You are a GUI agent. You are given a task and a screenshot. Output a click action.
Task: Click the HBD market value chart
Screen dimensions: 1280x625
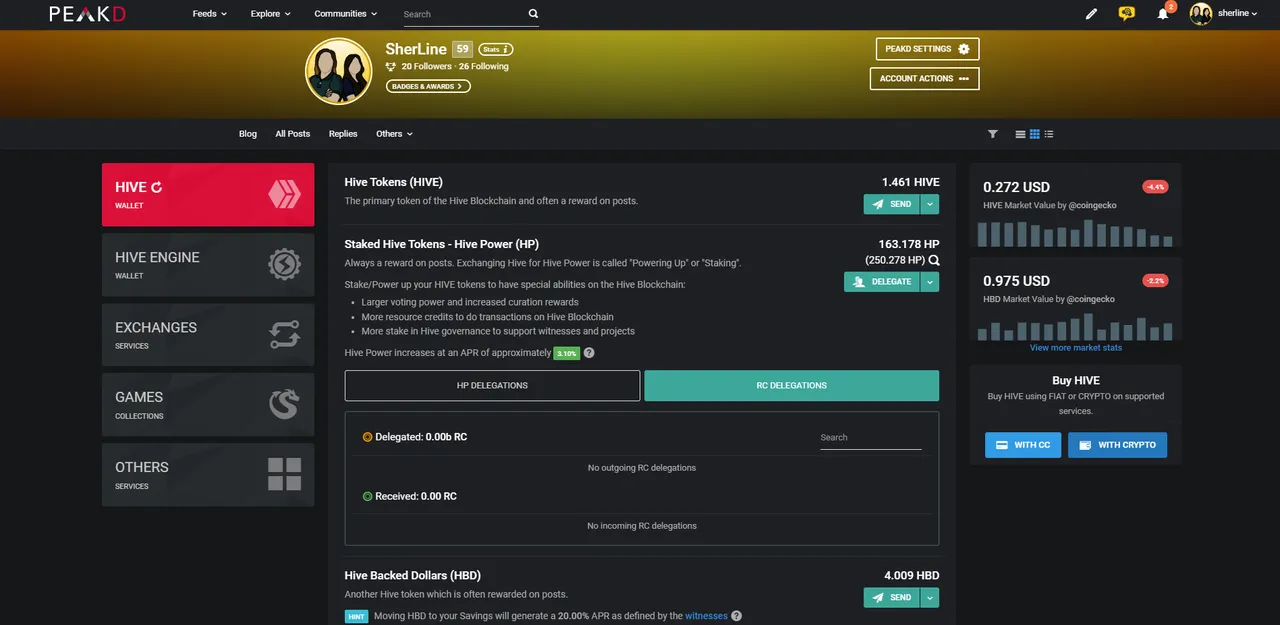1075,327
